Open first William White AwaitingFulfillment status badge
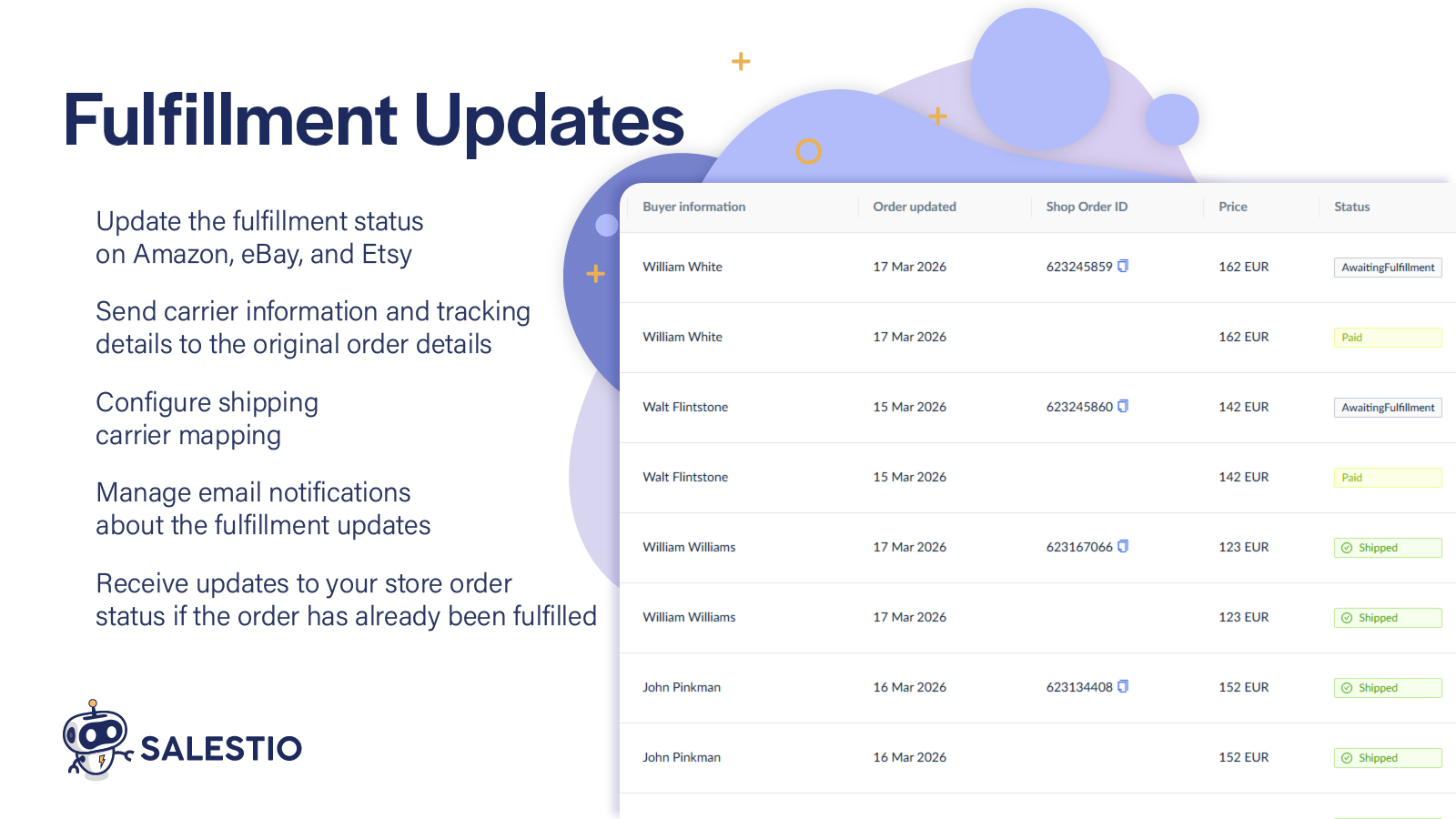 (x=1387, y=268)
